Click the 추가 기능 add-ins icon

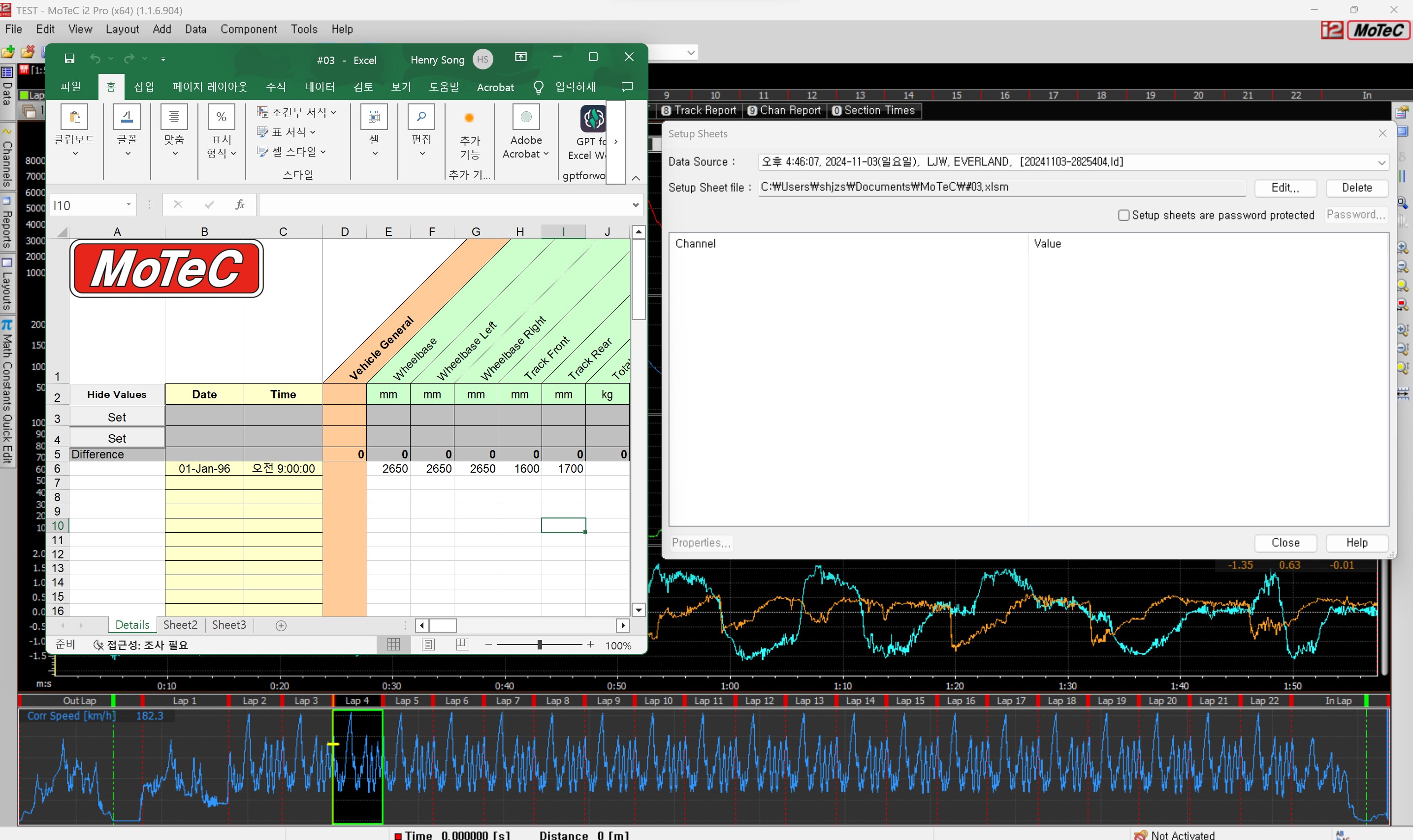[x=469, y=118]
